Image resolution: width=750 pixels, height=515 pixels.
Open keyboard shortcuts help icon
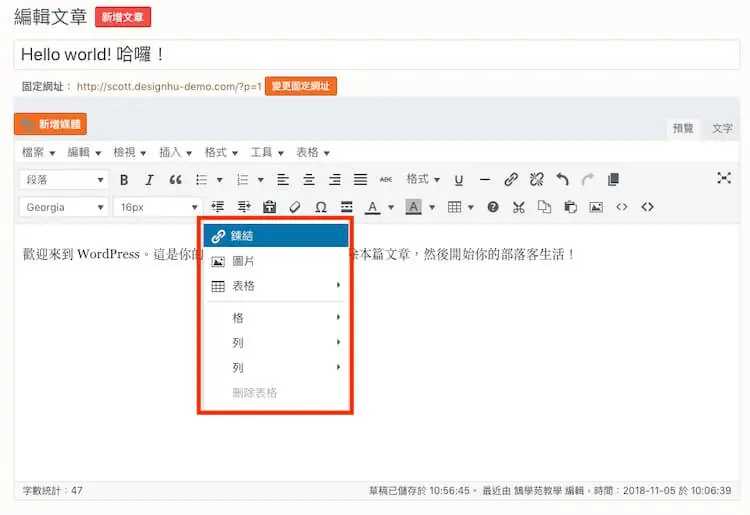493,207
